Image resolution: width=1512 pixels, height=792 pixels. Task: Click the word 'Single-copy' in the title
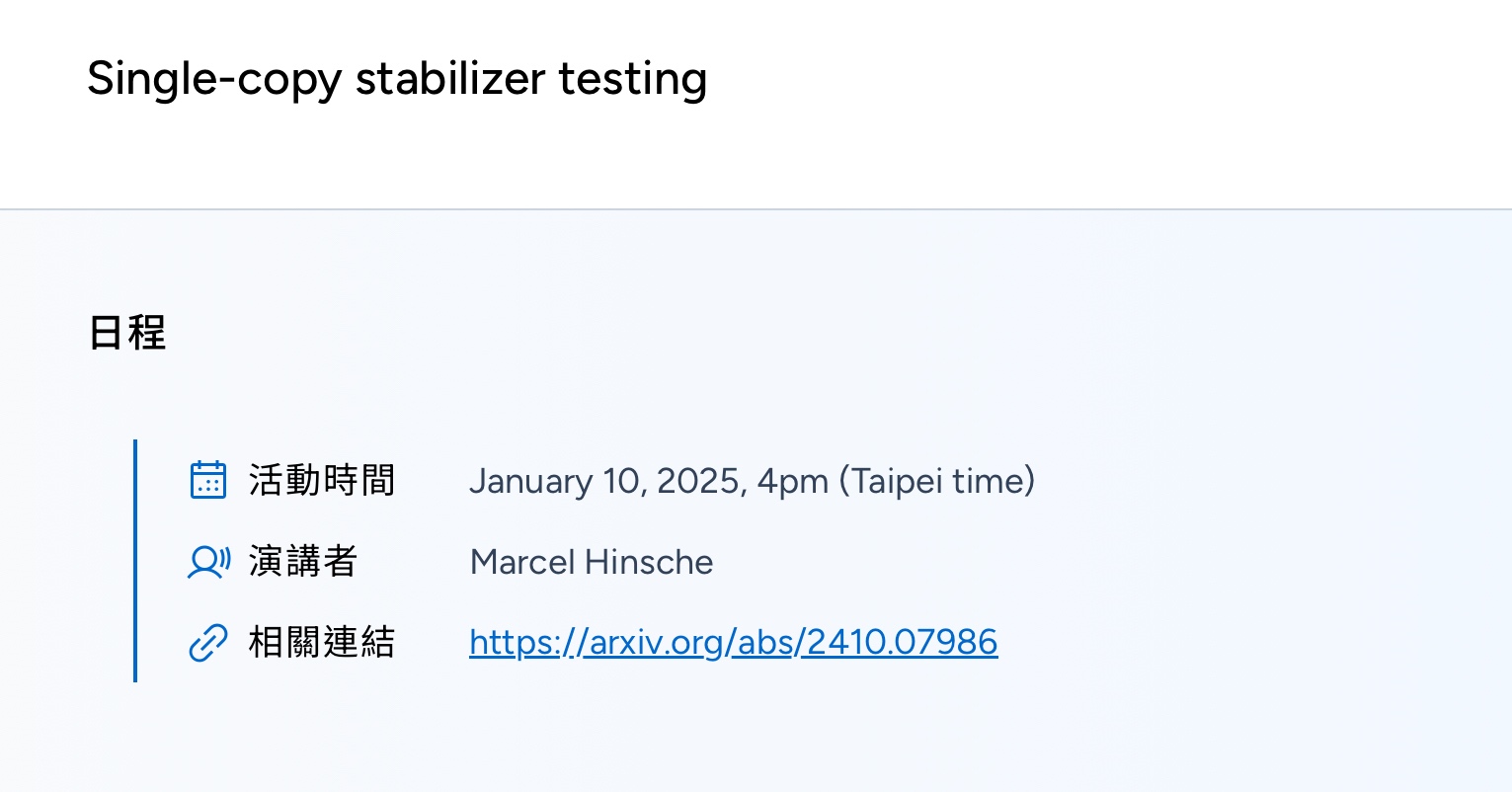(x=214, y=79)
